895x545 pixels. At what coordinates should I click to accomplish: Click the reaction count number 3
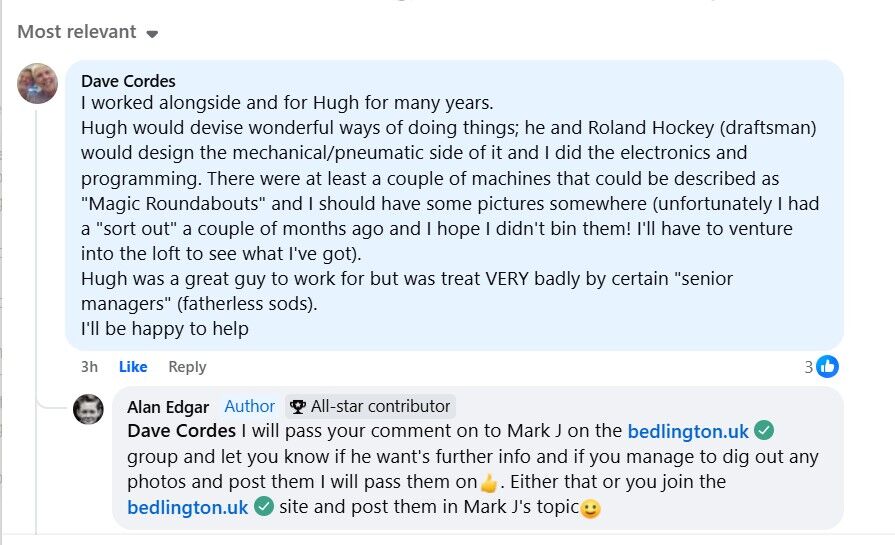(x=809, y=367)
